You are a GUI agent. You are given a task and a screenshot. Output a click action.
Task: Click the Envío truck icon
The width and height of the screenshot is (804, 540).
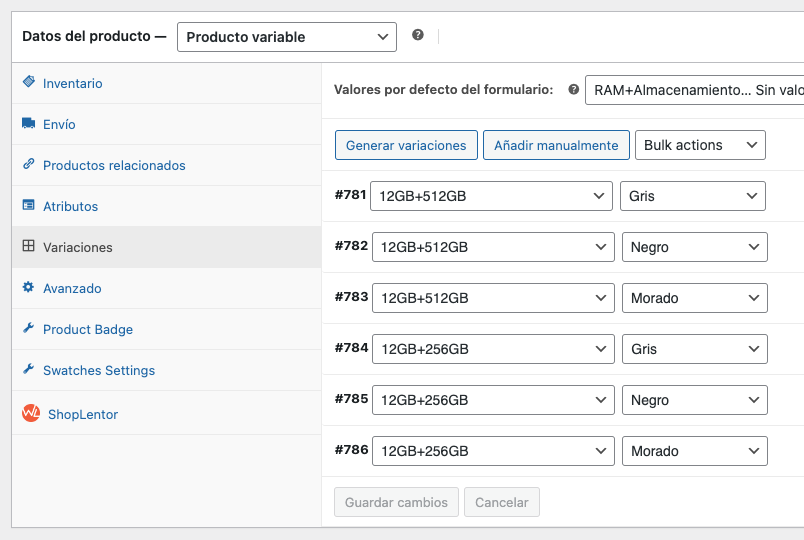[x=29, y=124]
